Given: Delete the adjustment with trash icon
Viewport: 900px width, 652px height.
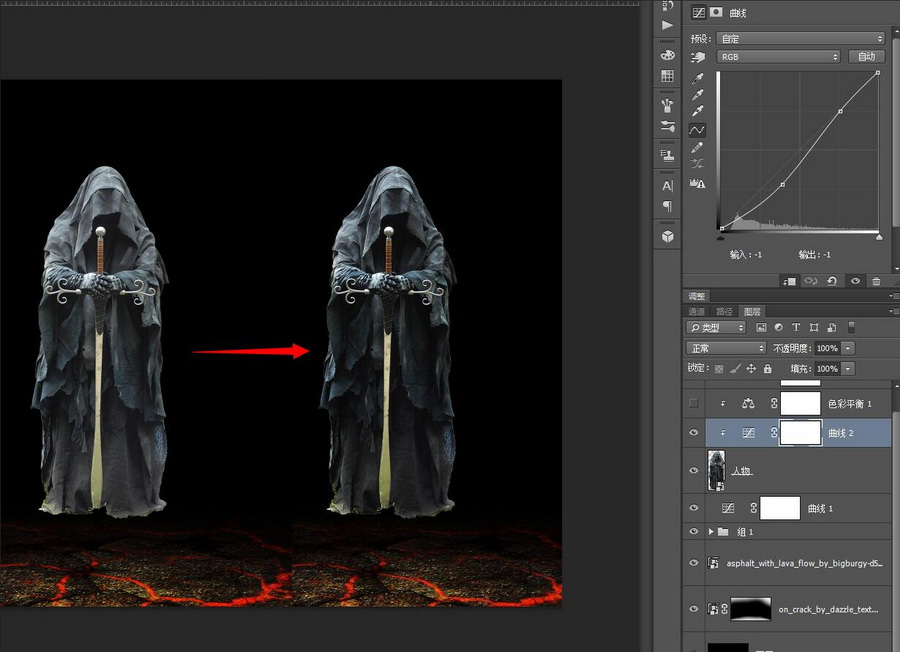Looking at the screenshot, I should [x=876, y=282].
